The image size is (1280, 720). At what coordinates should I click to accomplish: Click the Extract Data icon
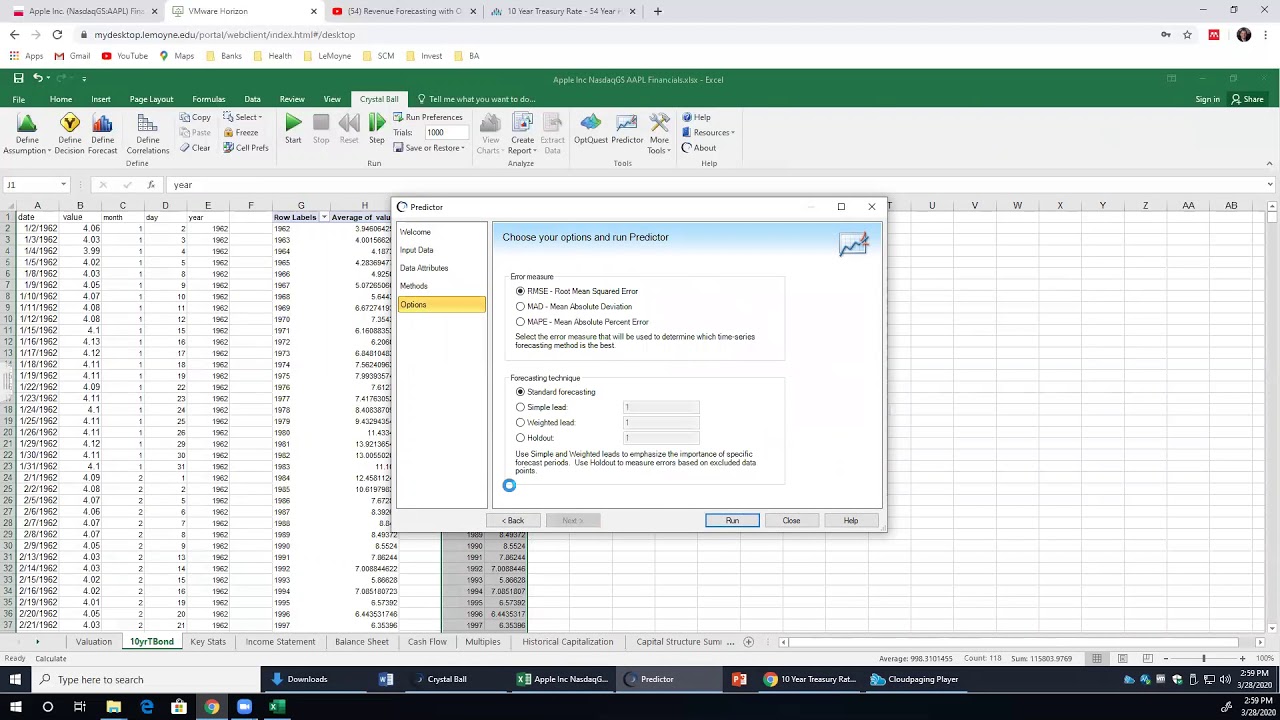click(x=552, y=123)
